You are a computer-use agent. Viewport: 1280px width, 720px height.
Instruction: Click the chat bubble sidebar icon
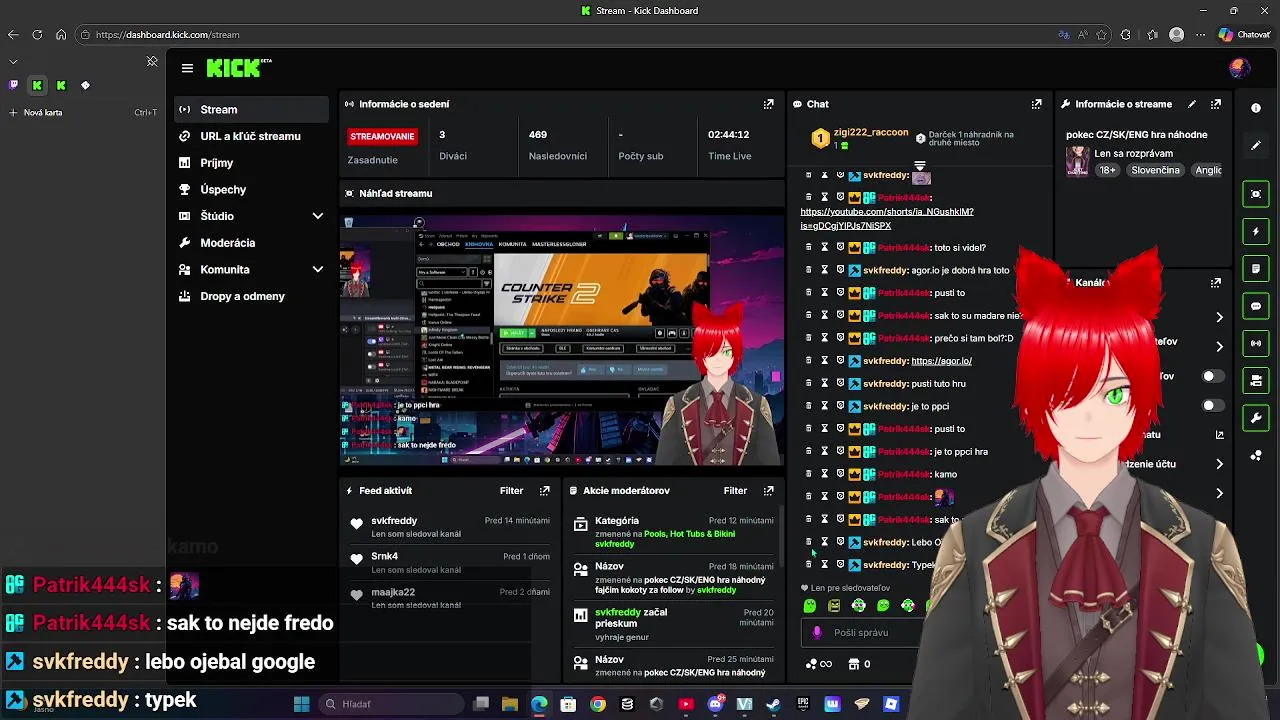(1256, 306)
